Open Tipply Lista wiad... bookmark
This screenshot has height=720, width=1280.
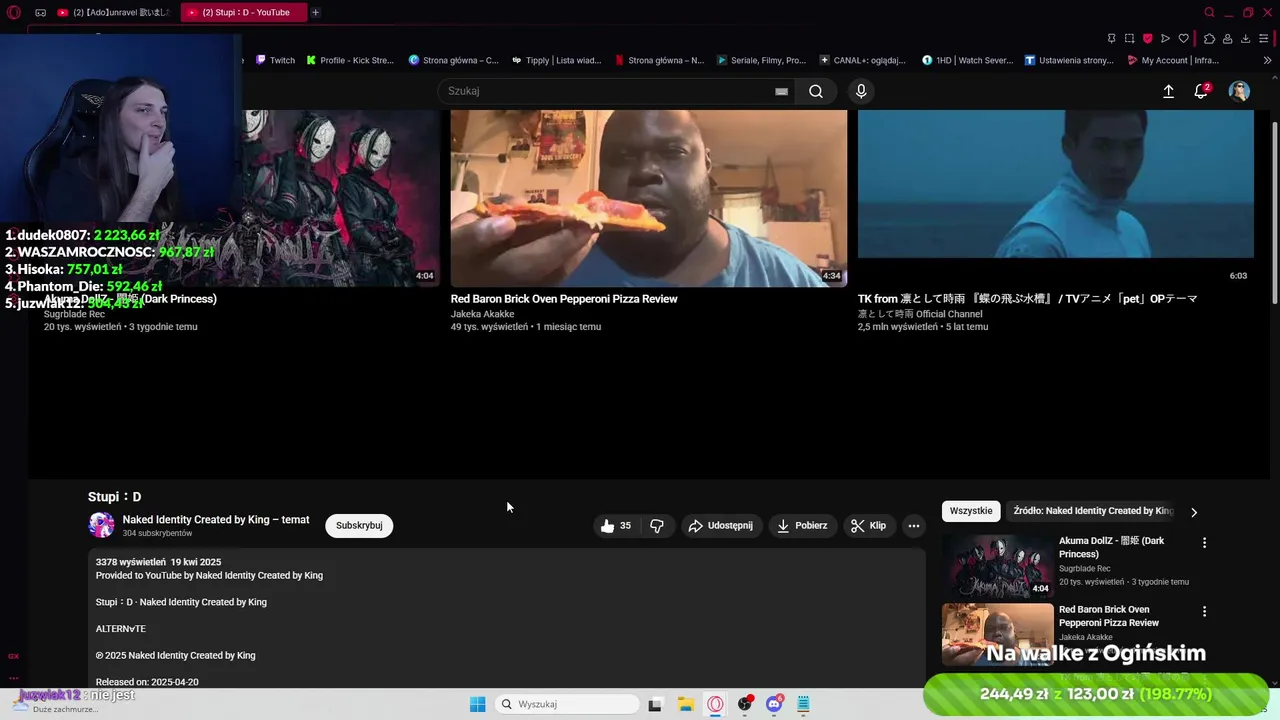coord(556,60)
